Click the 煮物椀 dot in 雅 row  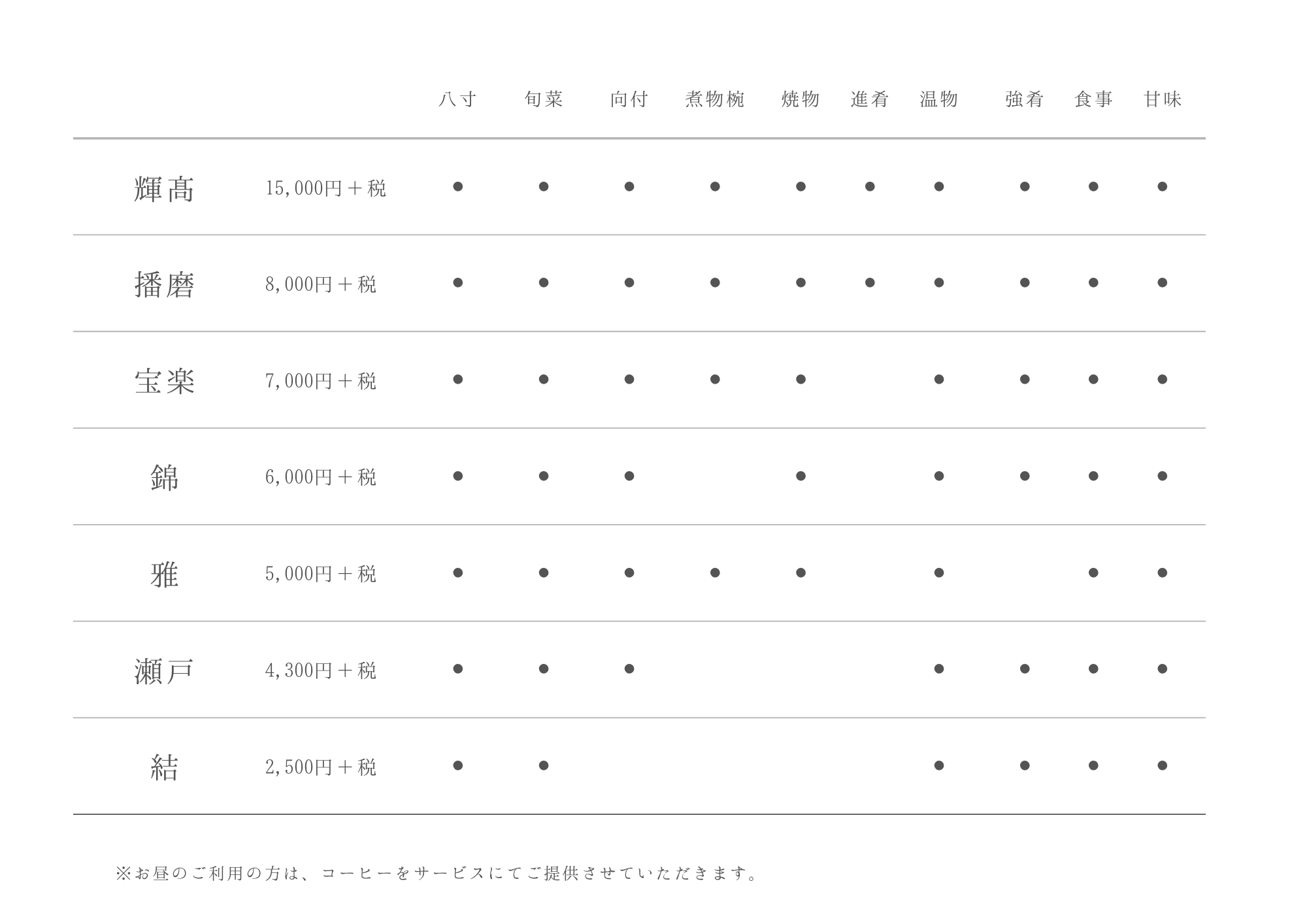pos(715,572)
